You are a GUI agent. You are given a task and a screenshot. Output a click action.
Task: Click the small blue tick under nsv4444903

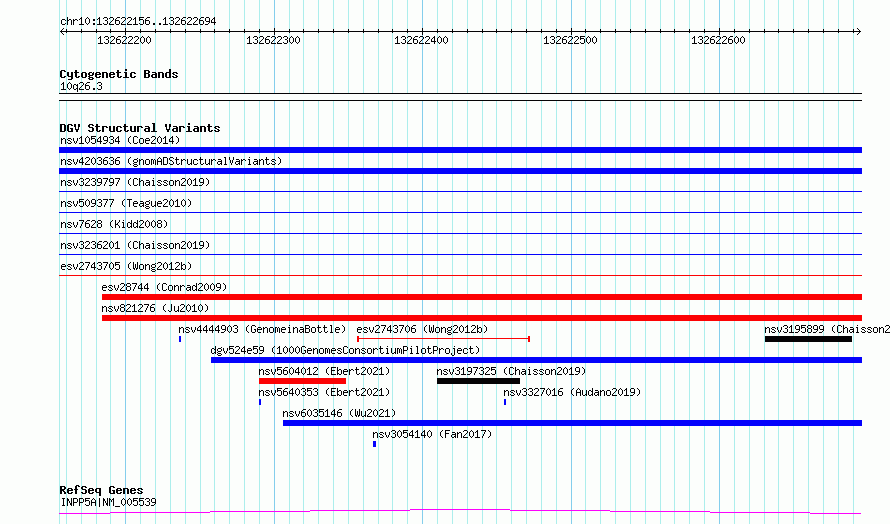[x=180, y=339]
